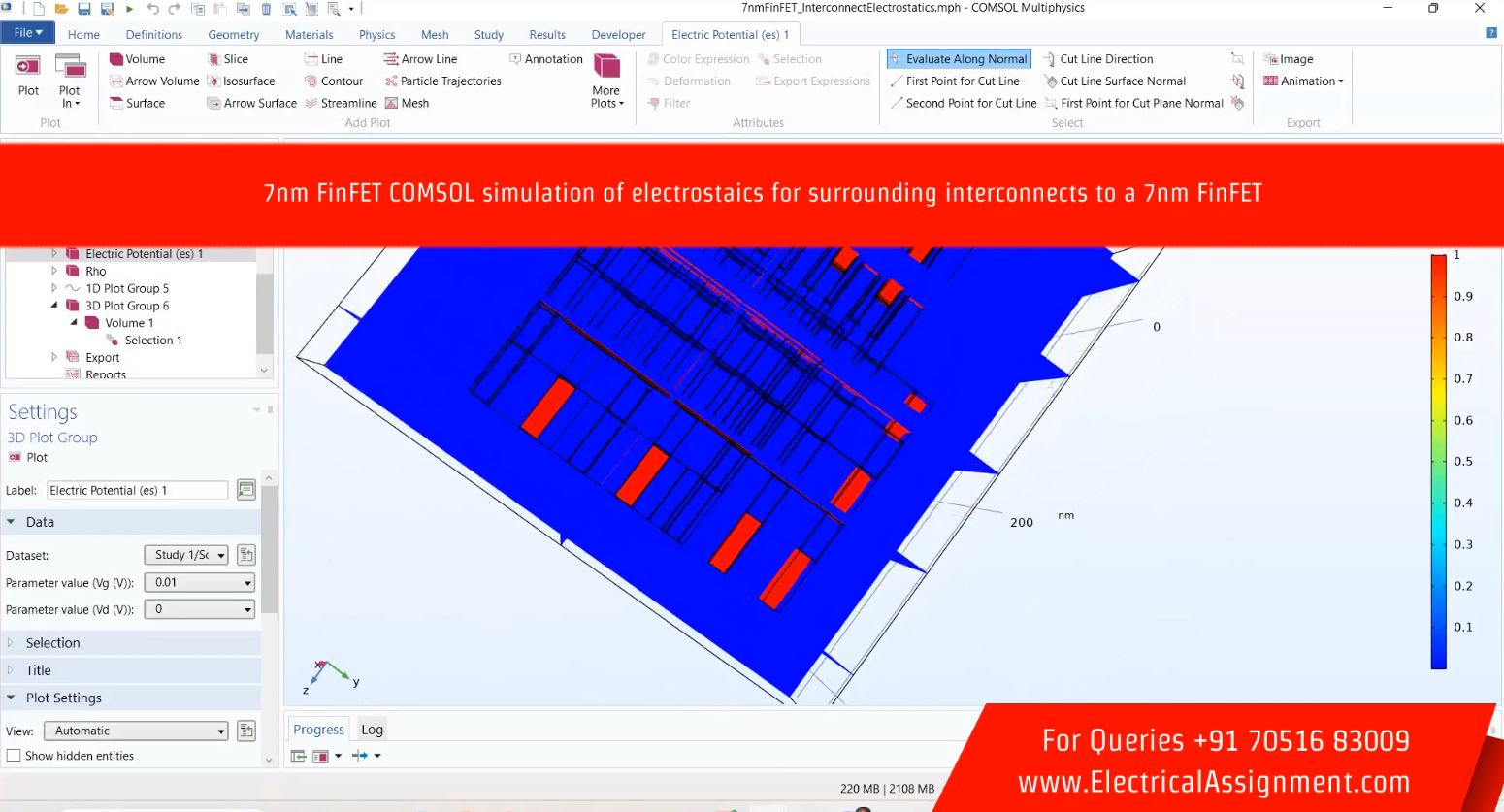
Task: Open the Parameter value Vg dropdown
Action: point(199,583)
